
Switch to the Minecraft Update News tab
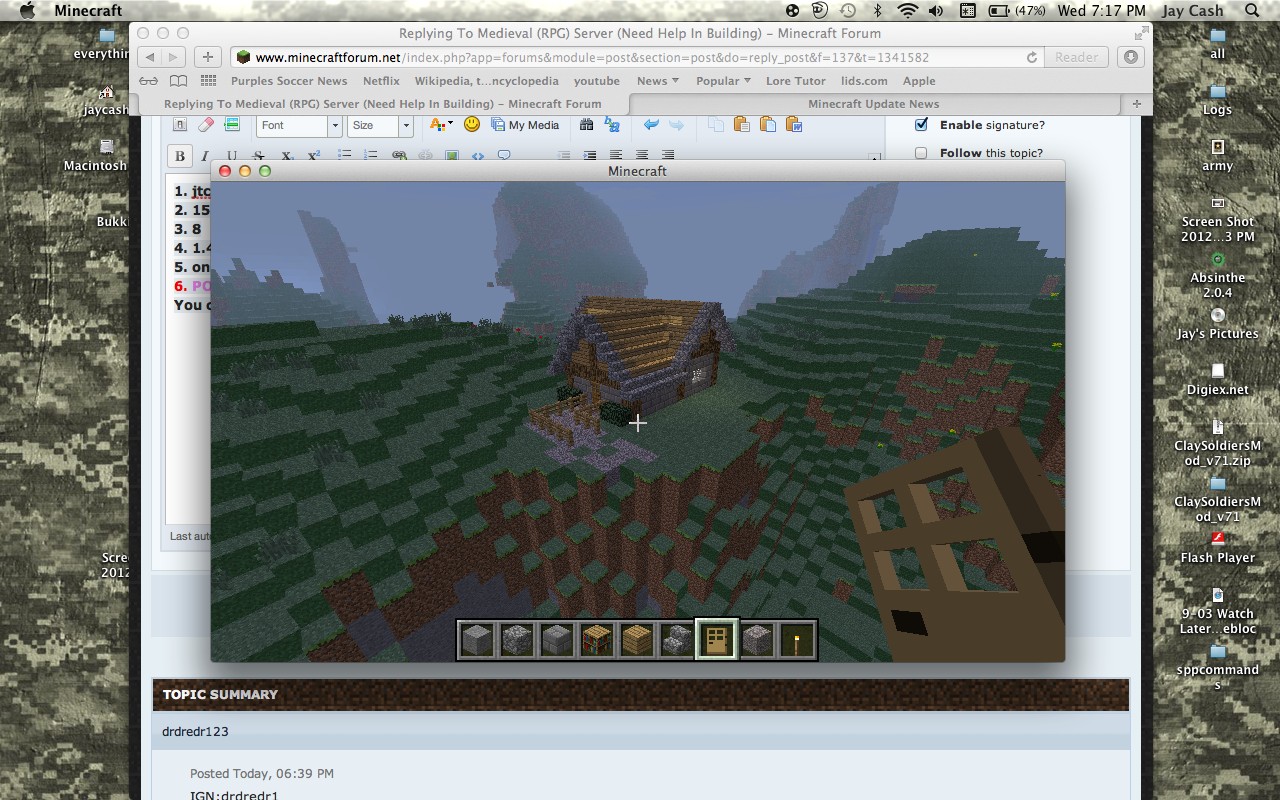pos(873,104)
